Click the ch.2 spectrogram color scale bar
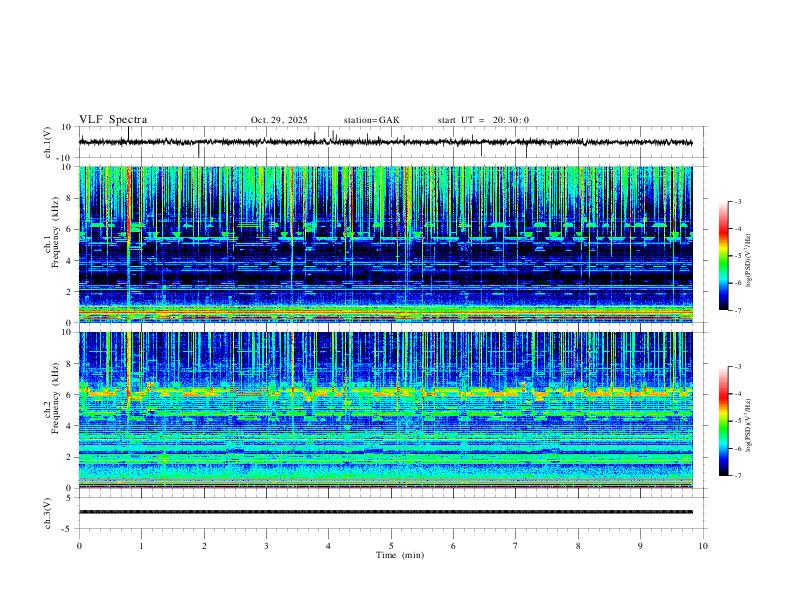 [x=723, y=421]
